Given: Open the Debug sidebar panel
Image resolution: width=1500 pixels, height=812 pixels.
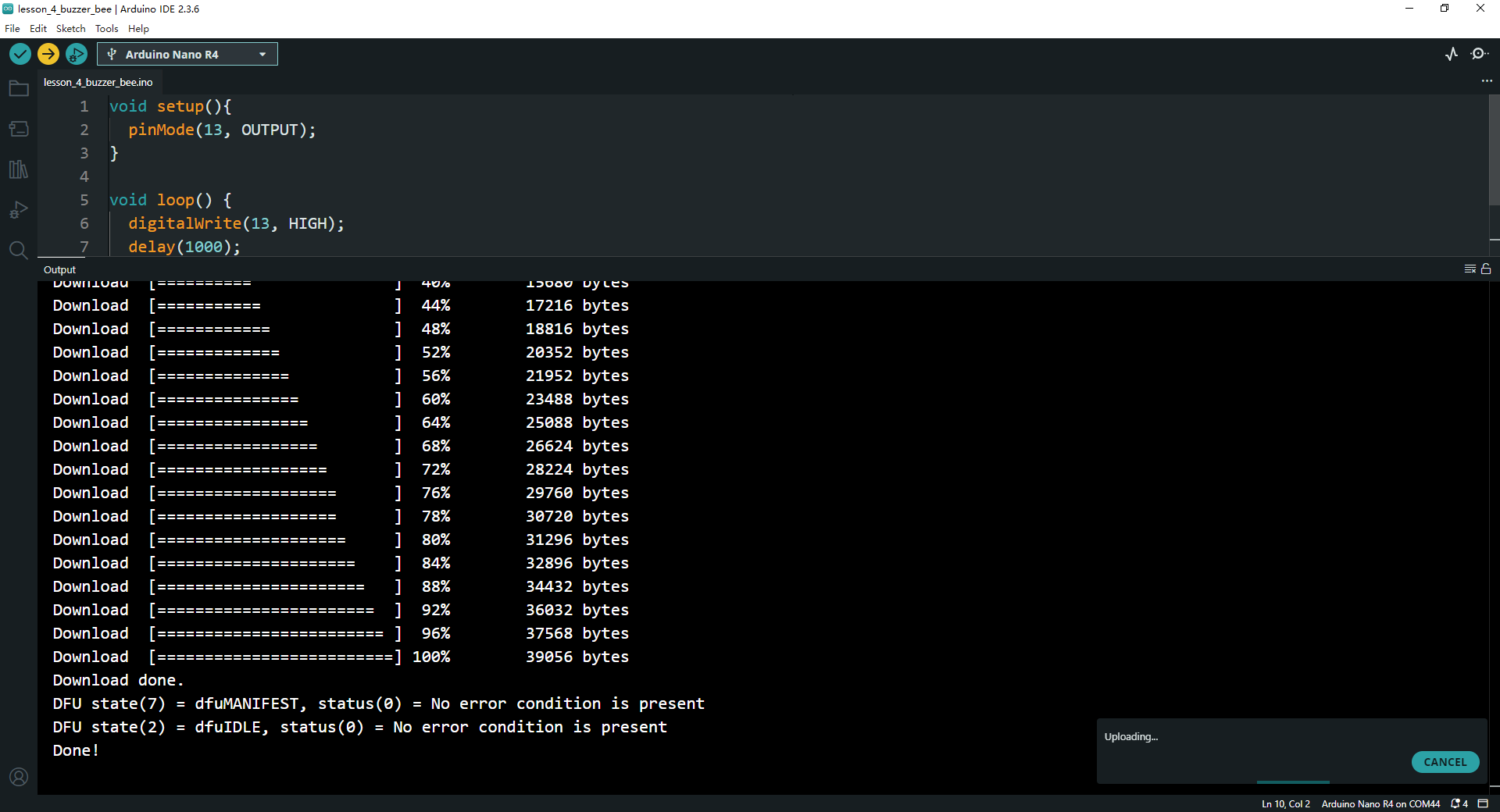Looking at the screenshot, I should click(x=19, y=210).
